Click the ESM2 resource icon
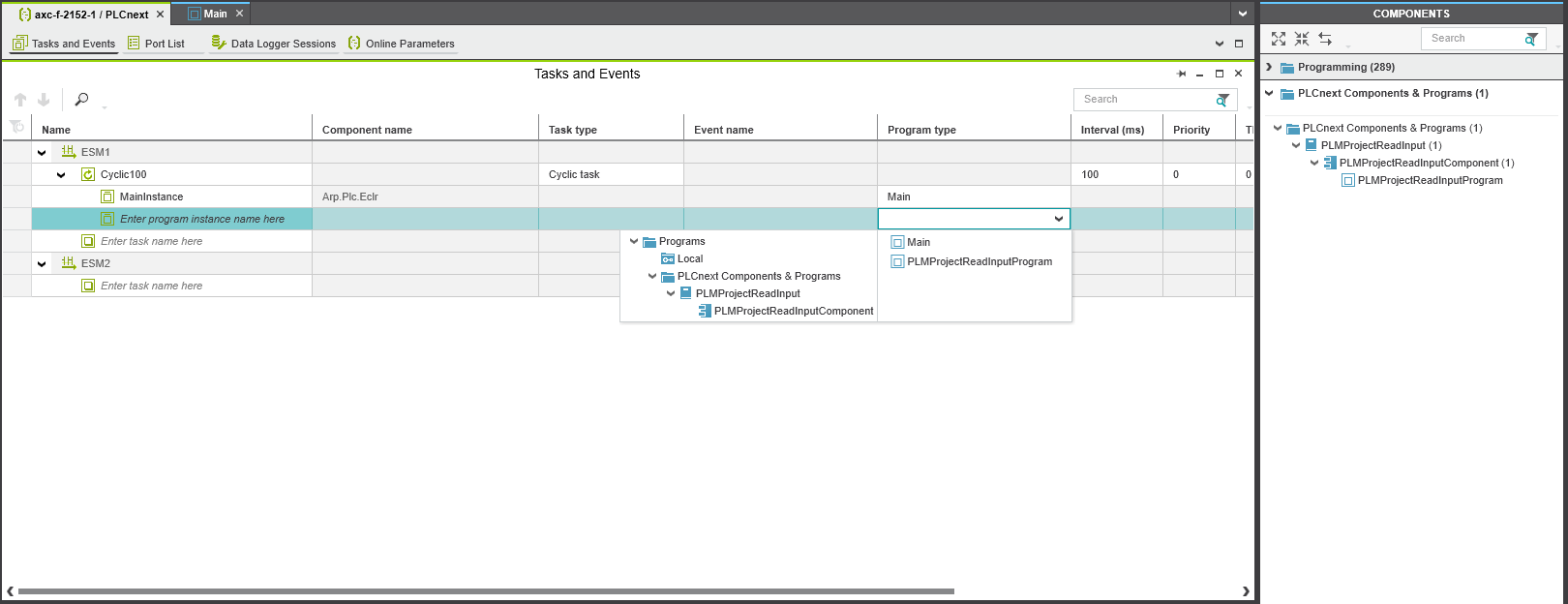1568x604 pixels. (69, 263)
